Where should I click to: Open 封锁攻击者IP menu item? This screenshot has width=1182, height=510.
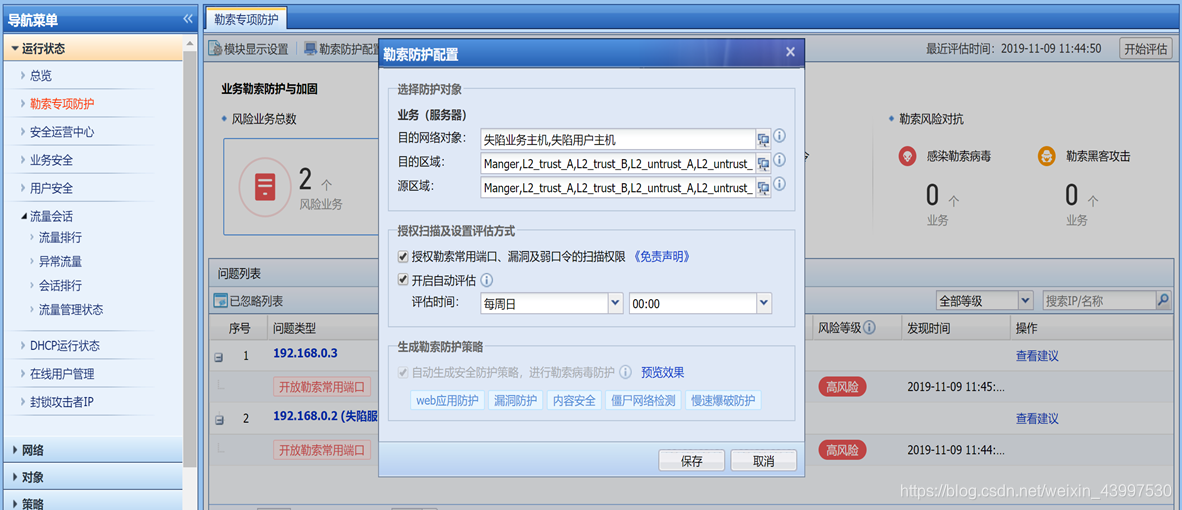click(x=62, y=402)
